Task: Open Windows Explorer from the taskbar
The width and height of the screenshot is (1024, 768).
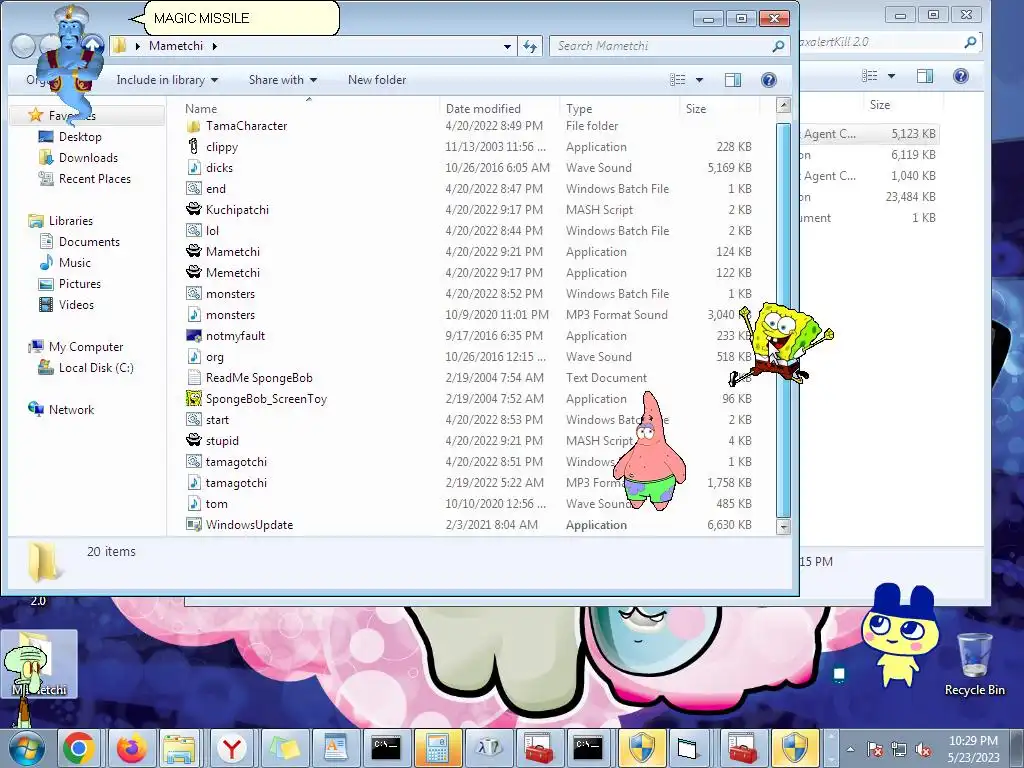Action: (180, 748)
